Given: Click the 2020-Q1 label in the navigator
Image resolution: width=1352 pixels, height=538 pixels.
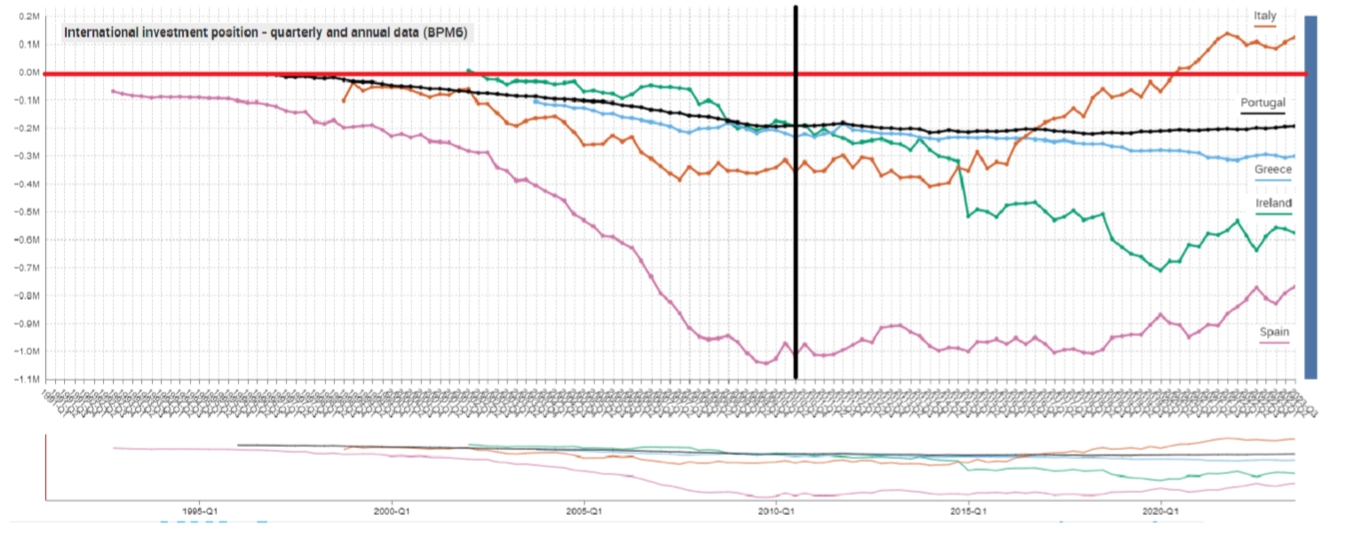Looking at the screenshot, I should tap(1161, 511).
